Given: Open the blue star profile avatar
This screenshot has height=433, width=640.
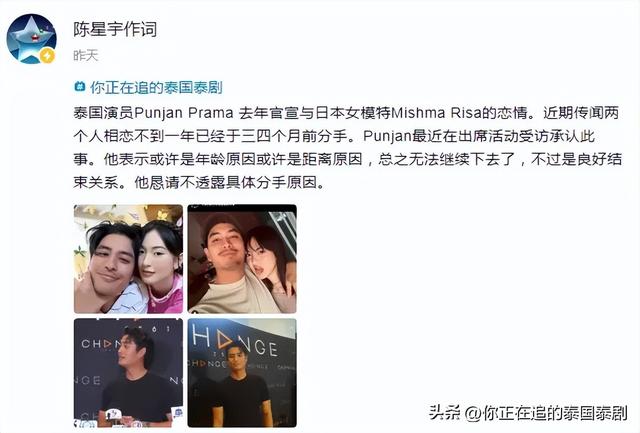Looking at the screenshot, I should tap(31, 38).
